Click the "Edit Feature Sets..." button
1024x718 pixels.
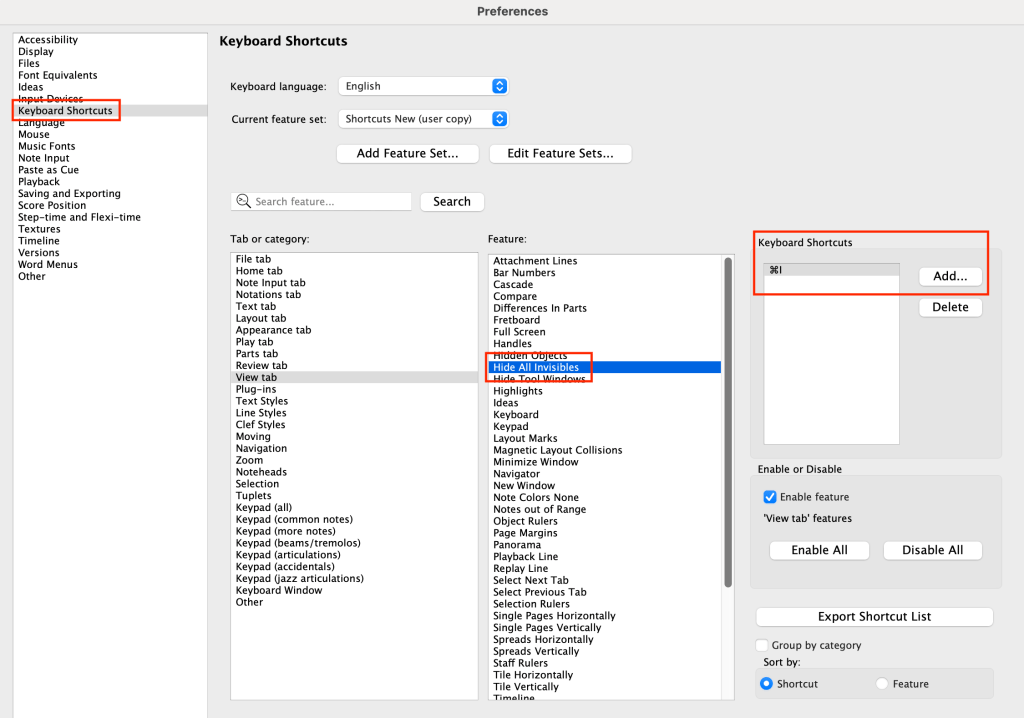click(x=560, y=153)
